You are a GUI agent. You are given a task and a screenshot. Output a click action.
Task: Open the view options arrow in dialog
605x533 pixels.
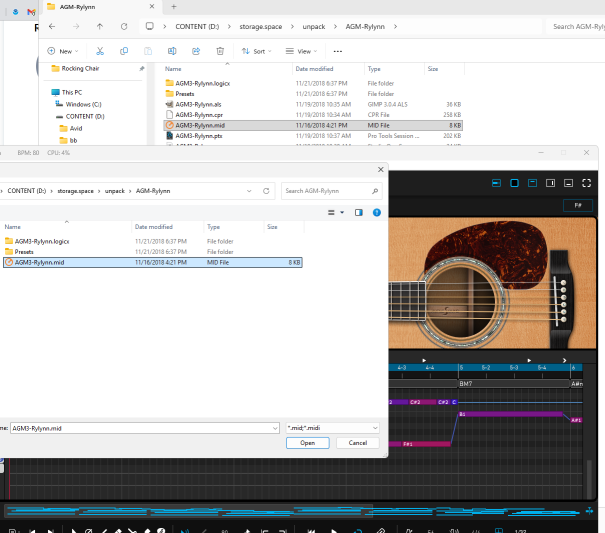(x=342, y=212)
